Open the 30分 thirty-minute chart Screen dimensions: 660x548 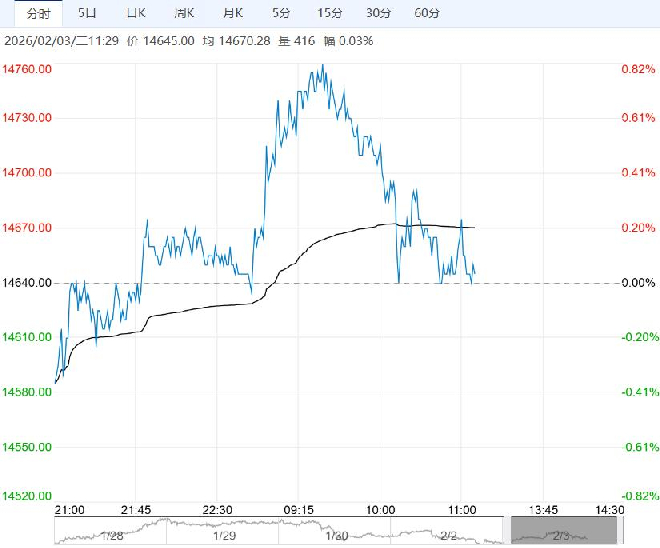pos(378,13)
